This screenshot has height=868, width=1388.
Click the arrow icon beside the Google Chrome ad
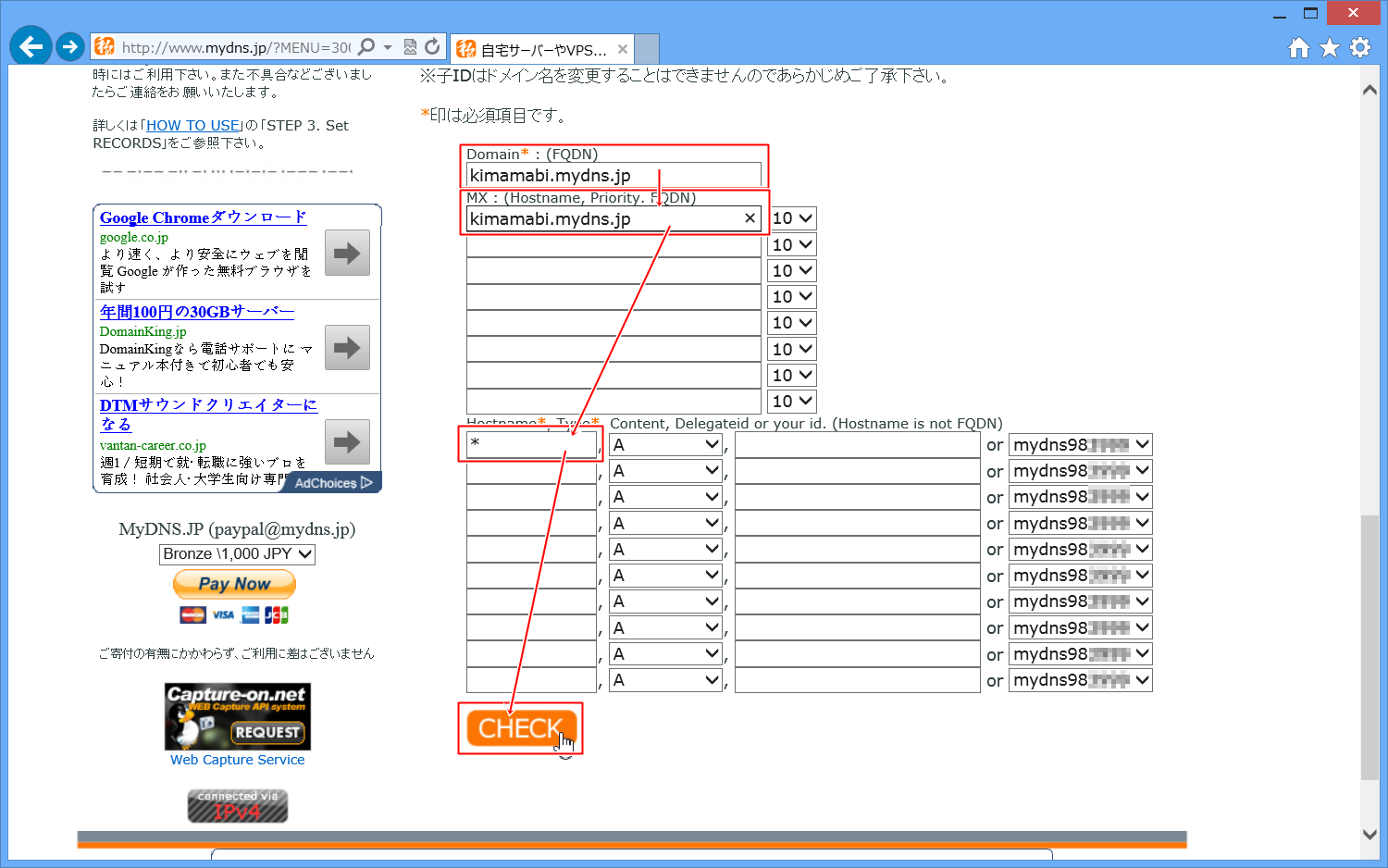[347, 253]
